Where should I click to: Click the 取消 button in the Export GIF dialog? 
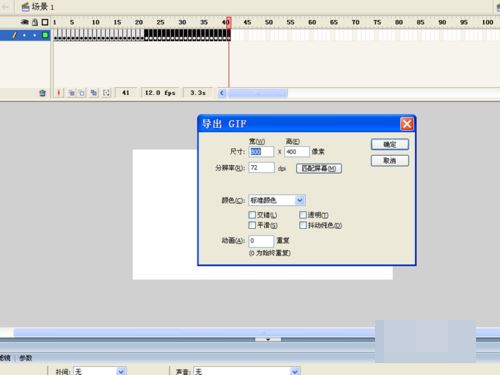(390, 161)
